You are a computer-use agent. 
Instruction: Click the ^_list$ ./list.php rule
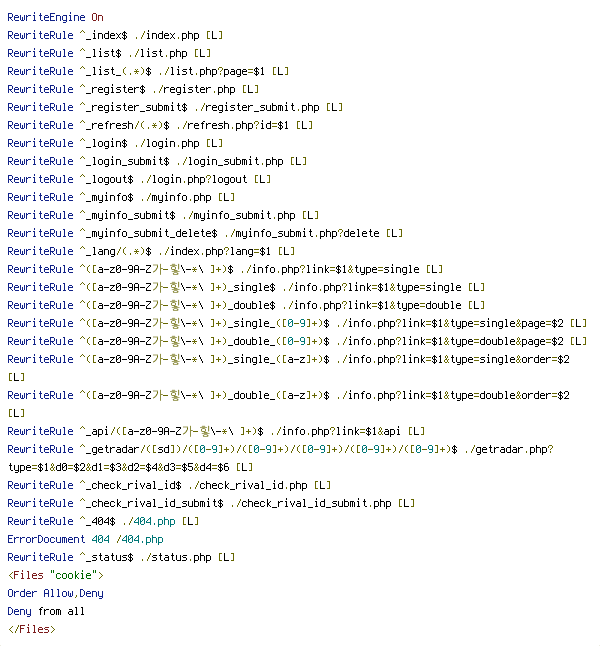click(x=109, y=54)
